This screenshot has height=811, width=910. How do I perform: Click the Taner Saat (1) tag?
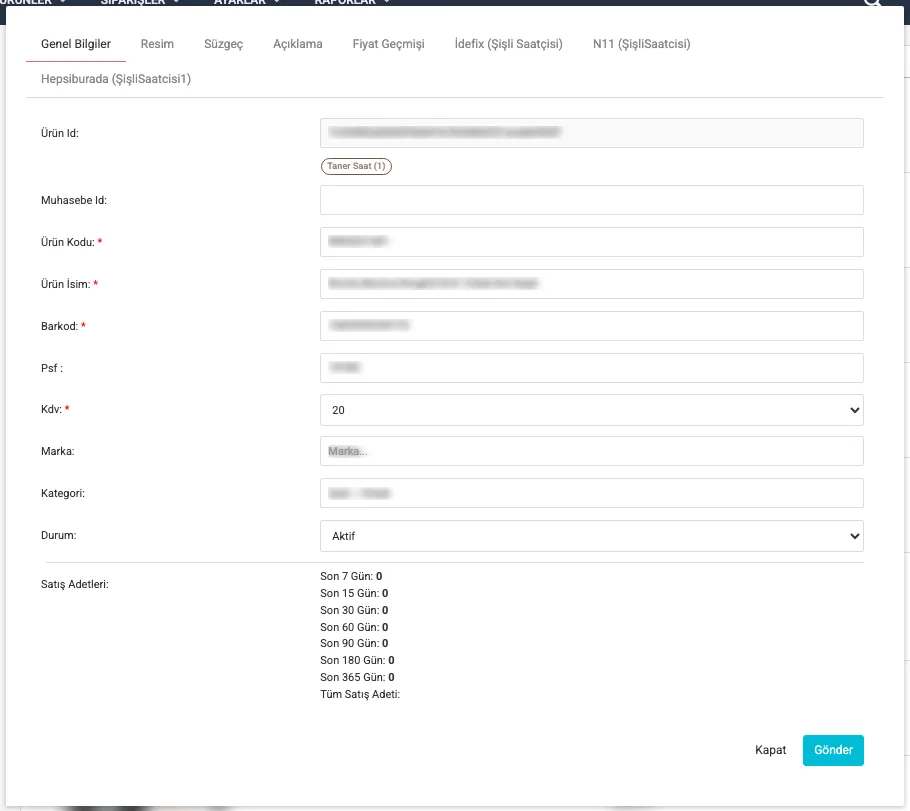pos(356,166)
